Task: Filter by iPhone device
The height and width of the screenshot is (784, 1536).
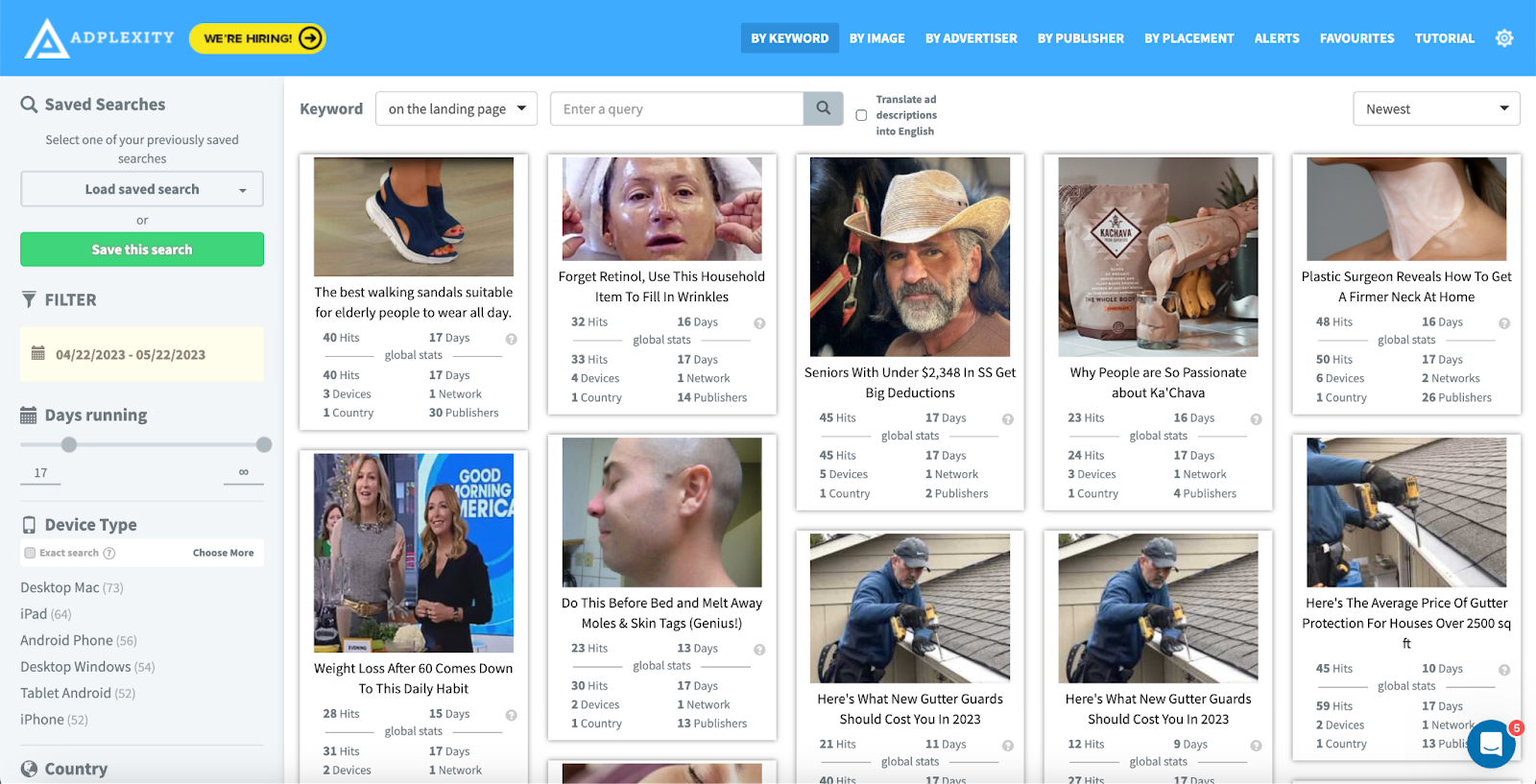Action: coord(54,720)
